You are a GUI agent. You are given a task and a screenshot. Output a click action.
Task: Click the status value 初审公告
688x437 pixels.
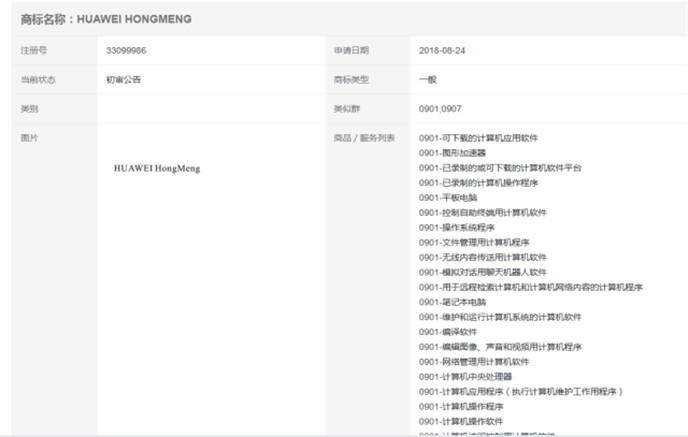click(x=123, y=80)
